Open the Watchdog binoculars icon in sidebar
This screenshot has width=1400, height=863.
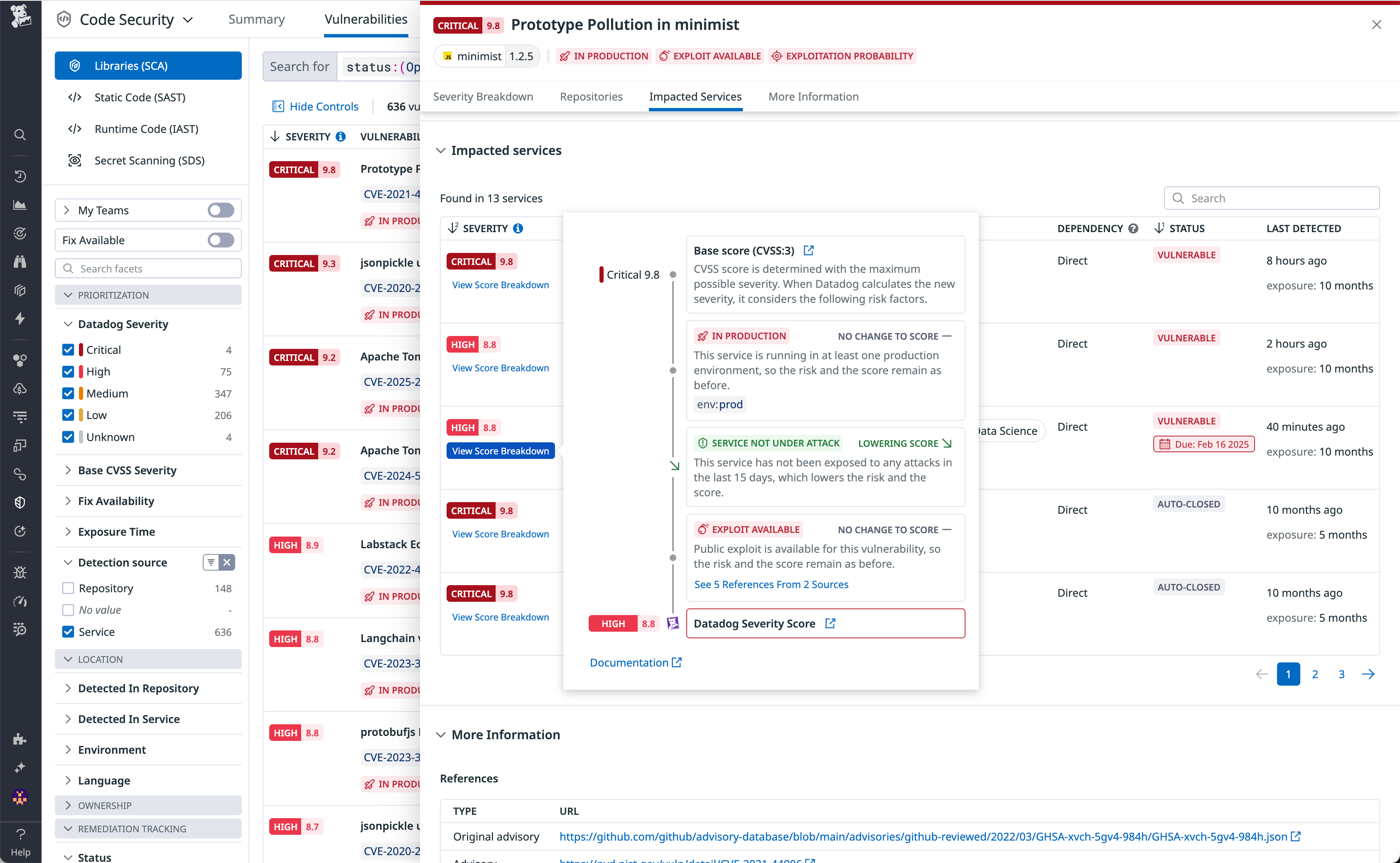(20, 261)
